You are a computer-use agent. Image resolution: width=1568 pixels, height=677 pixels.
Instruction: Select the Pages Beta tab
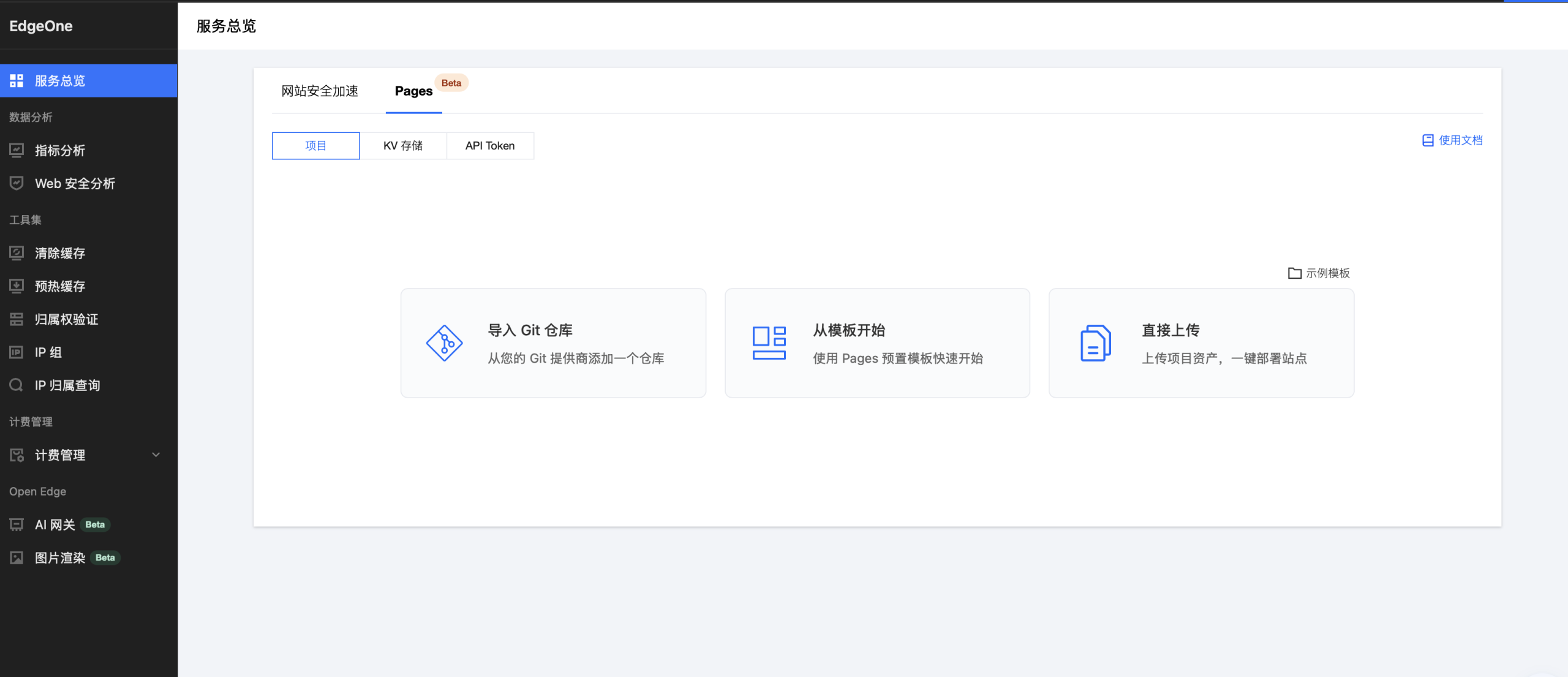click(x=414, y=91)
